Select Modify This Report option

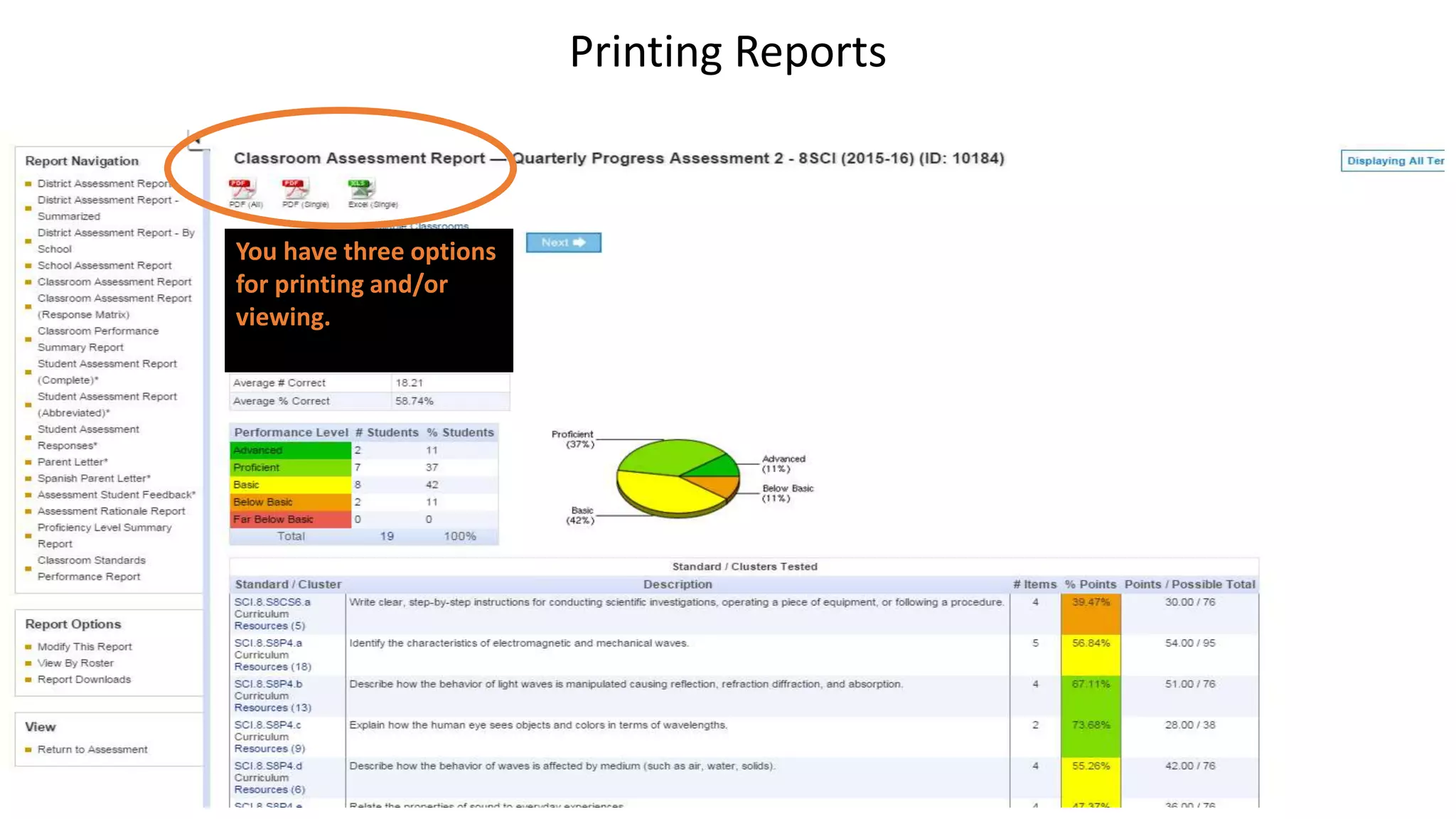coord(85,646)
